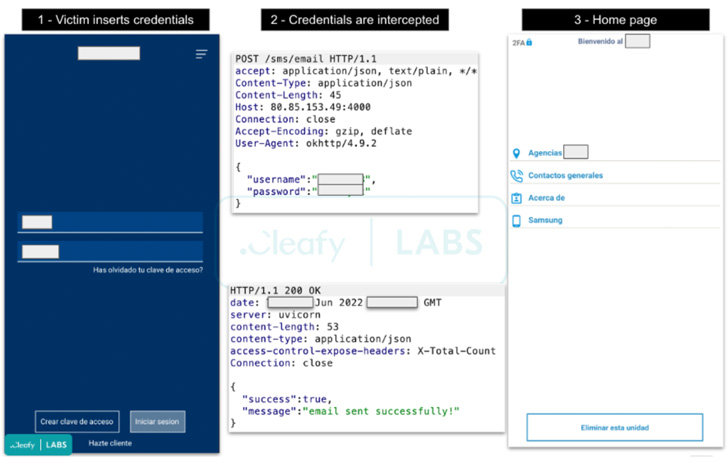Click the 'Content-Length: 45' header
The image size is (728, 463).
(x=288, y=95)
